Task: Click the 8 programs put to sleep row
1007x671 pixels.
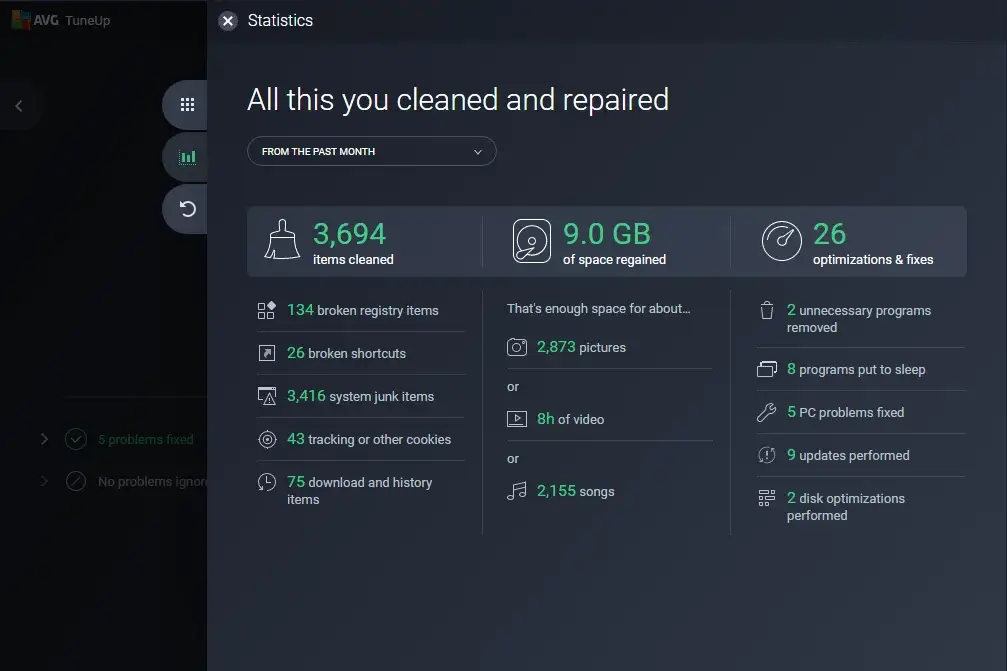Action: point(855,369)
